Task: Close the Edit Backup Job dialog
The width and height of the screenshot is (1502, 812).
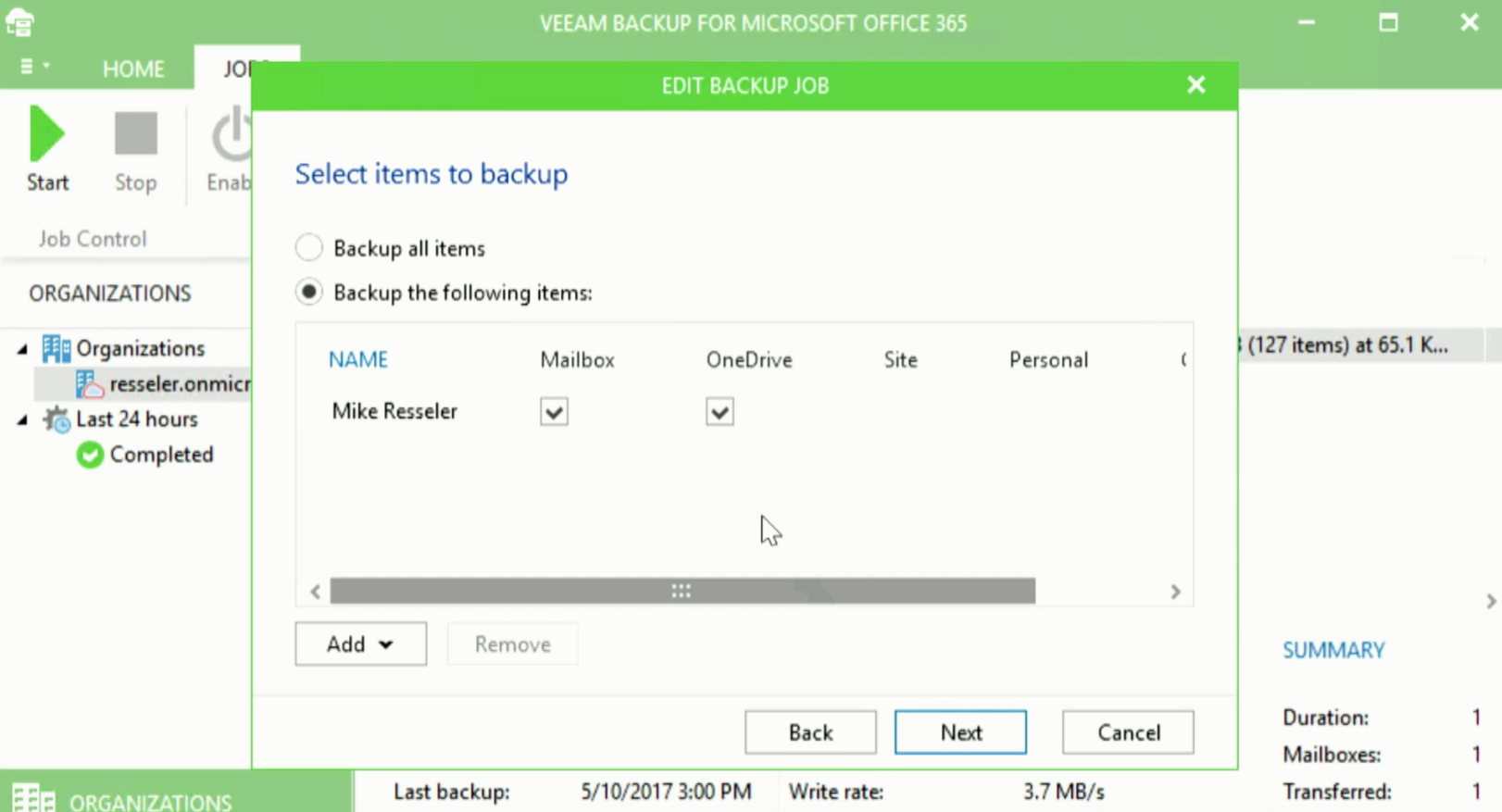Action: (1196, 85)
